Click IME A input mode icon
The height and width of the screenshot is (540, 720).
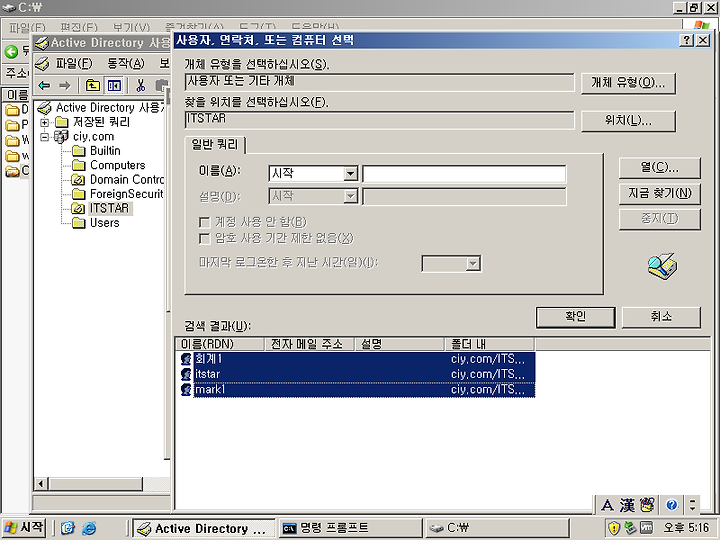pyautogui.click(x=607, y=505)
